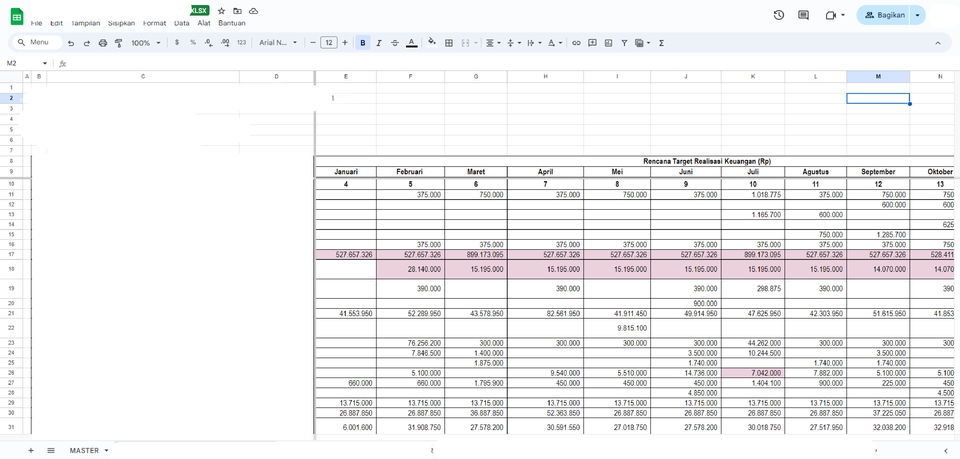The height and width of the screenshot is (459, 960).
Task: Open the comments panel icon
Action: click(804, 15)
